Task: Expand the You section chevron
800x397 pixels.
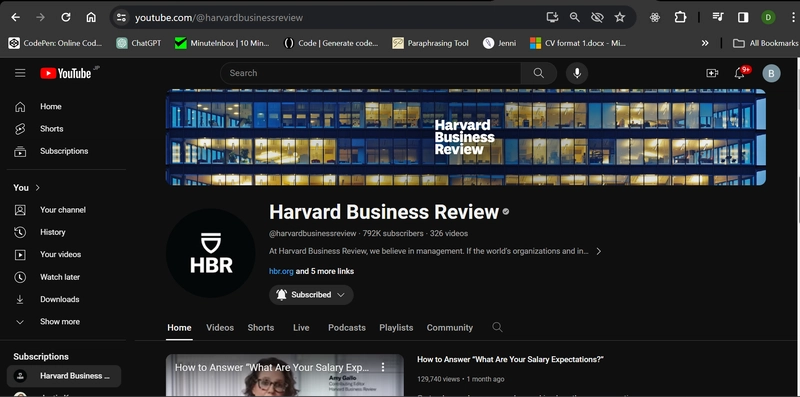Action: click(38, 187)
